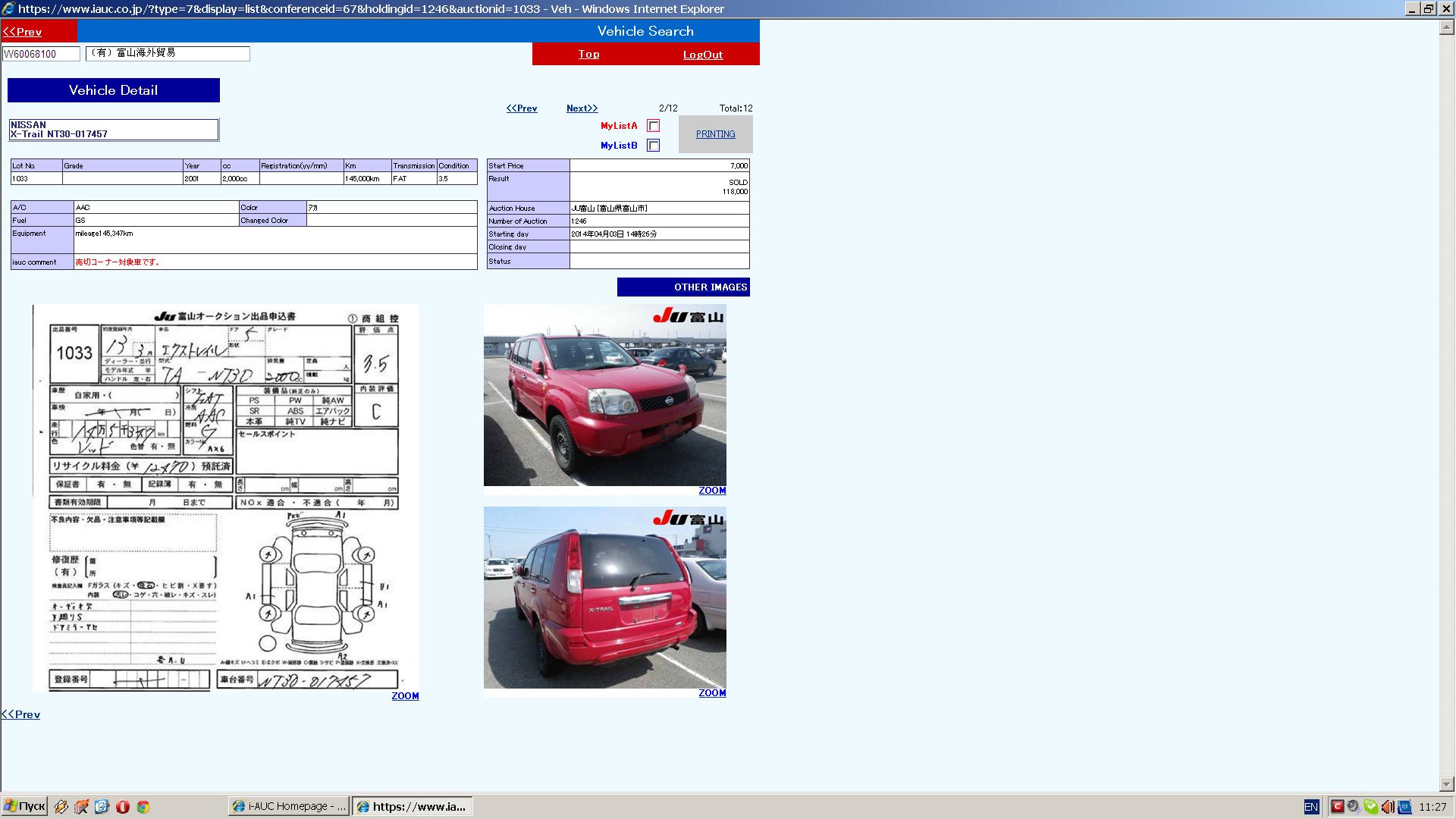Tick the MyListA checkbox
Viewport: 1456px width, 819px height.
tap(653, 126)
